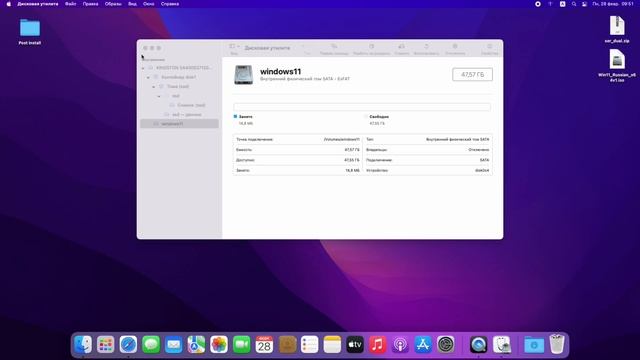This screenshot has height=360, width=640.
Task: Click the Стереть (Erase) toolbar icon
Action: tap(402, 47)
